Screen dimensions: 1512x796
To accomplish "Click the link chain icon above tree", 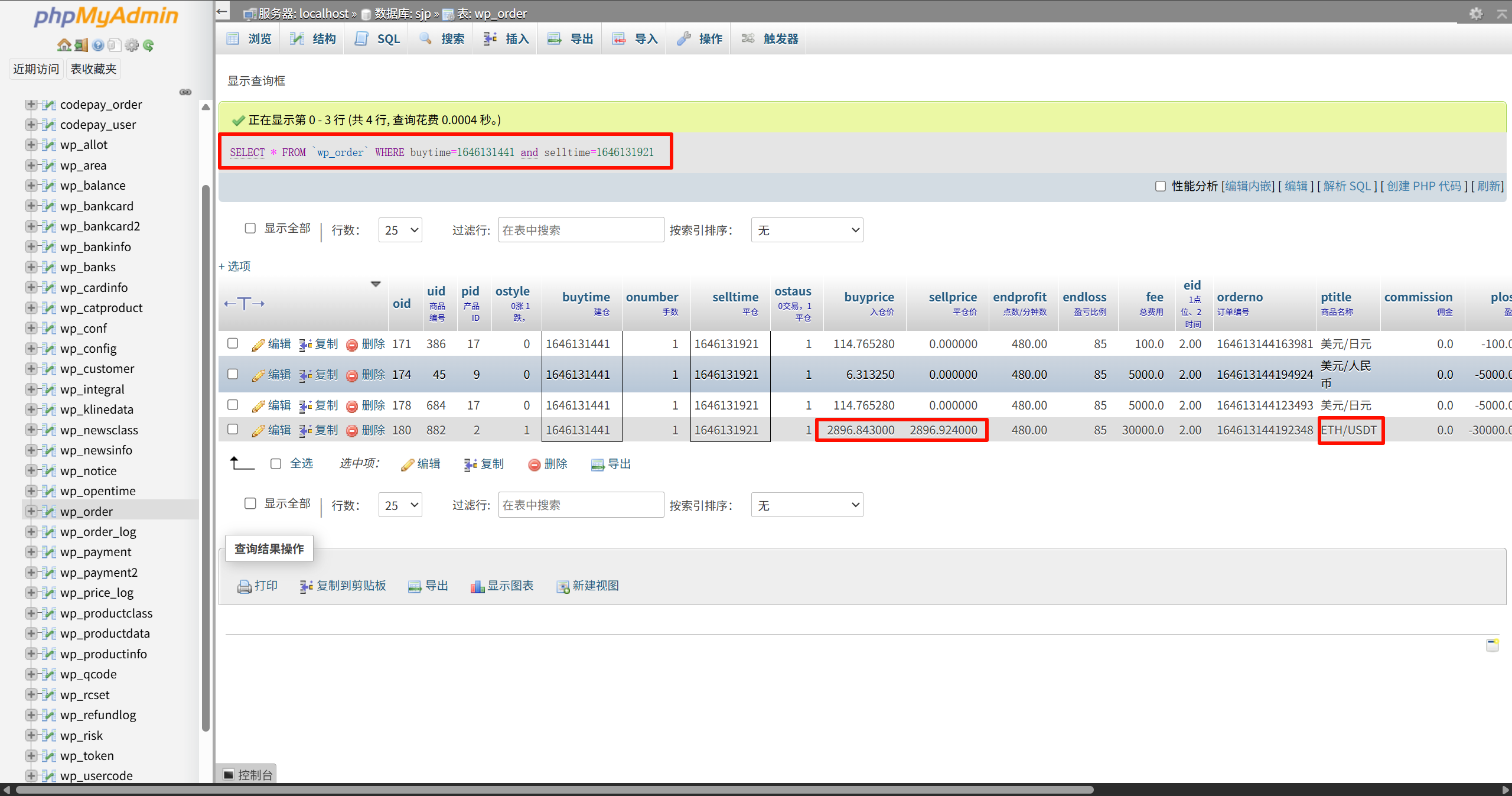I will tap(185, 92).
